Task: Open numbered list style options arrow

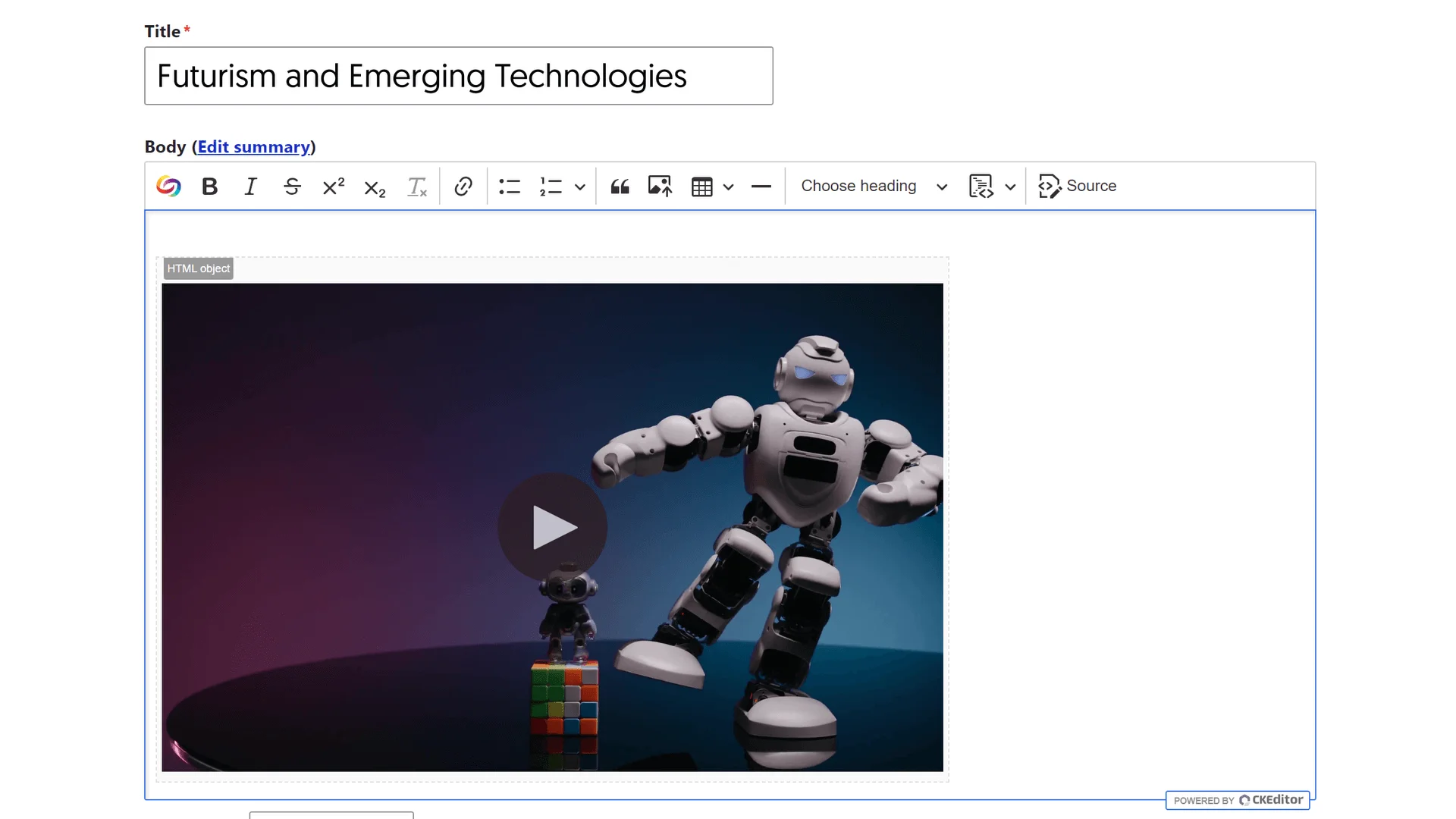Action: [580, 187]
